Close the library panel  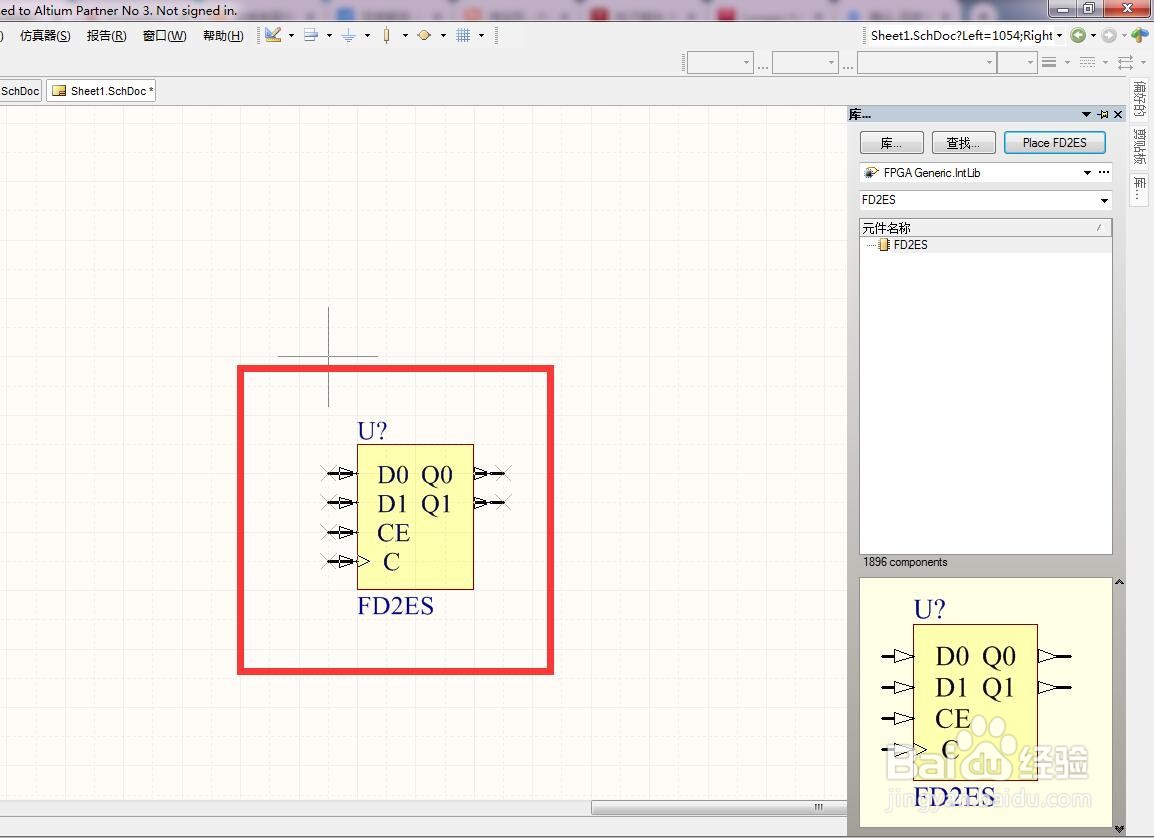pyautogui.click(x=1118, y=114)
